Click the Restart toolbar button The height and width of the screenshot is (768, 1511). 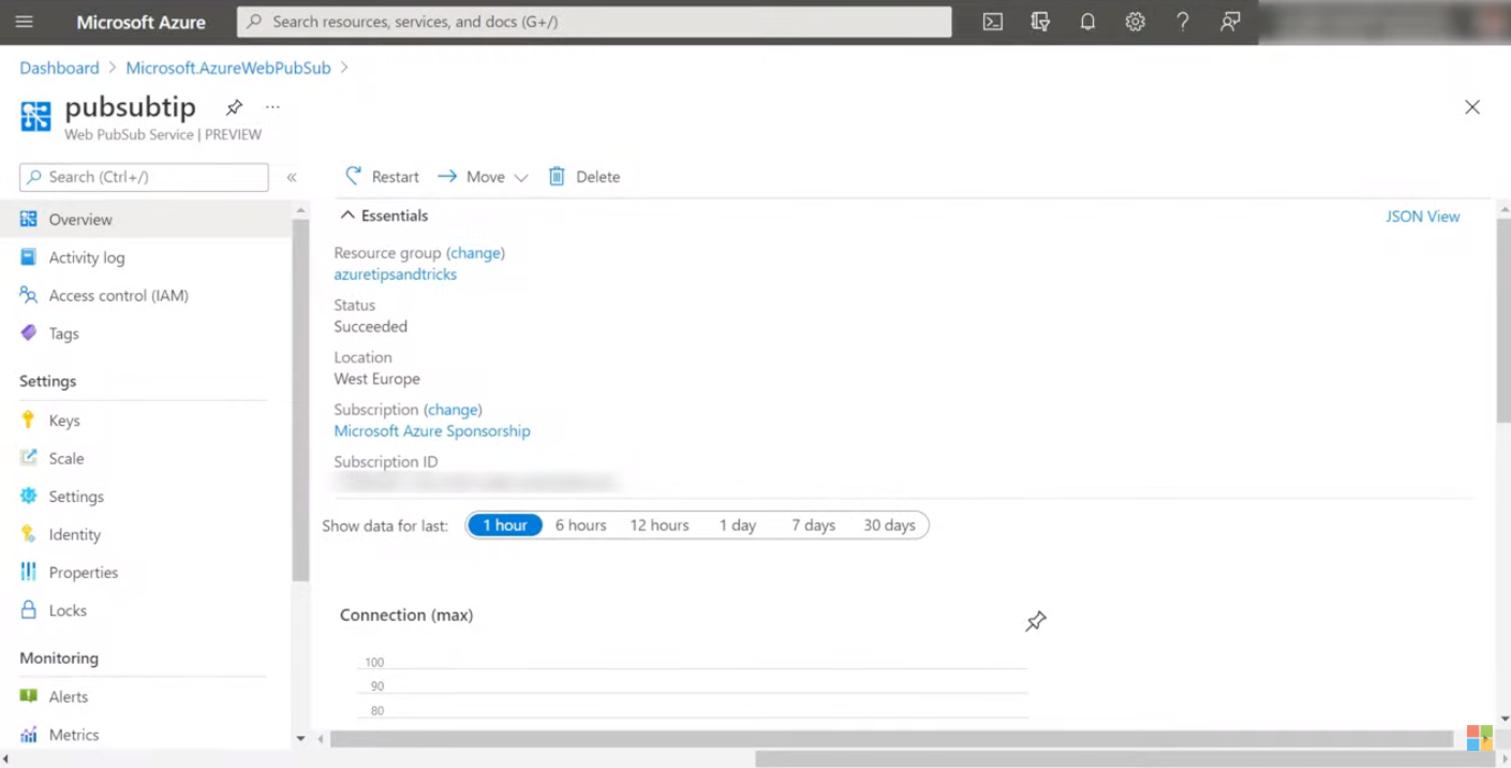pos(382,177)
